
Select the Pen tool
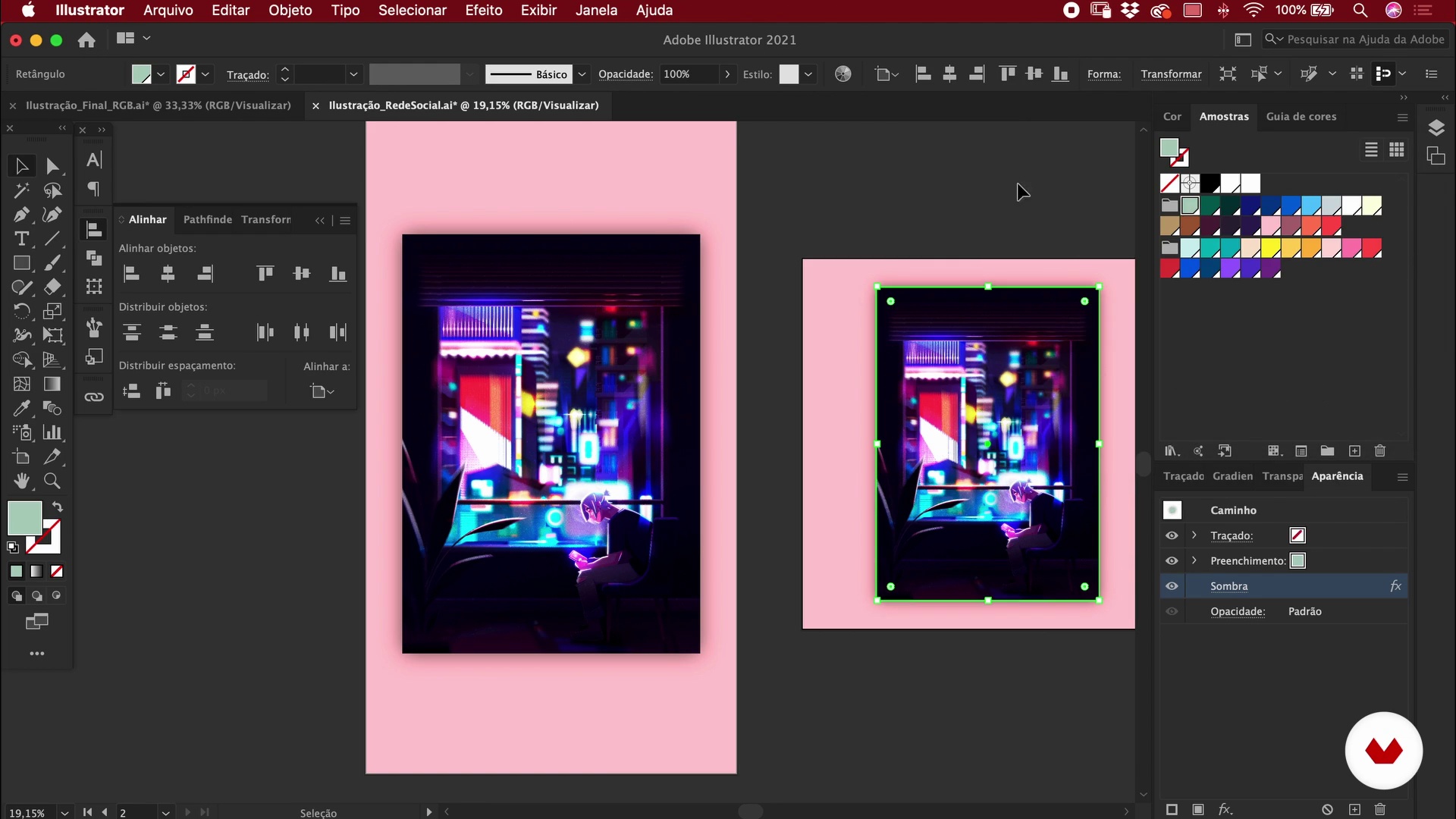point(21,215)
